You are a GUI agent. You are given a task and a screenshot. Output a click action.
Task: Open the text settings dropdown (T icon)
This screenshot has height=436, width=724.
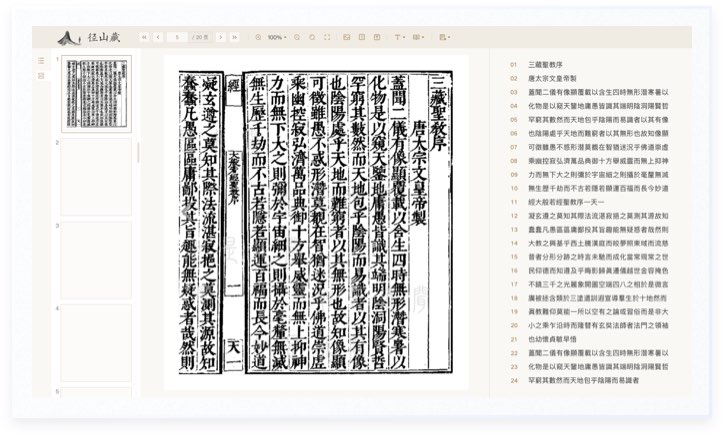pyautogui.click(x=398, y=37)
